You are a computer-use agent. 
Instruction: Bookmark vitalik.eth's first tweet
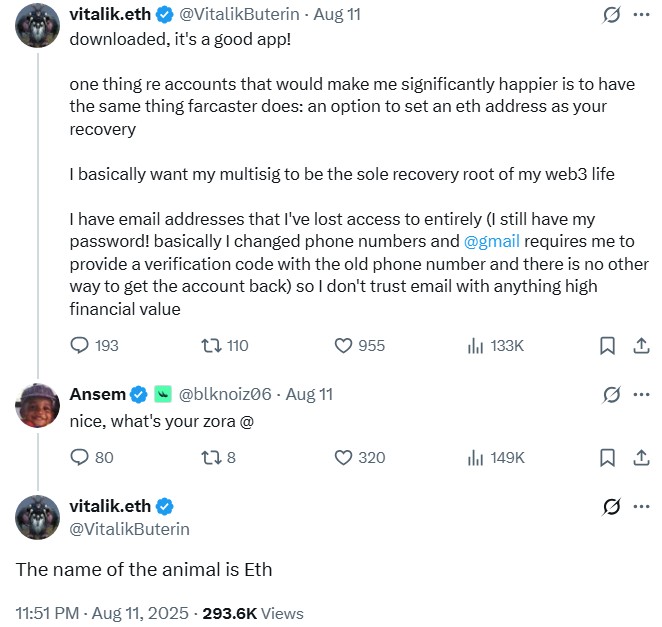tap(607, 345)
